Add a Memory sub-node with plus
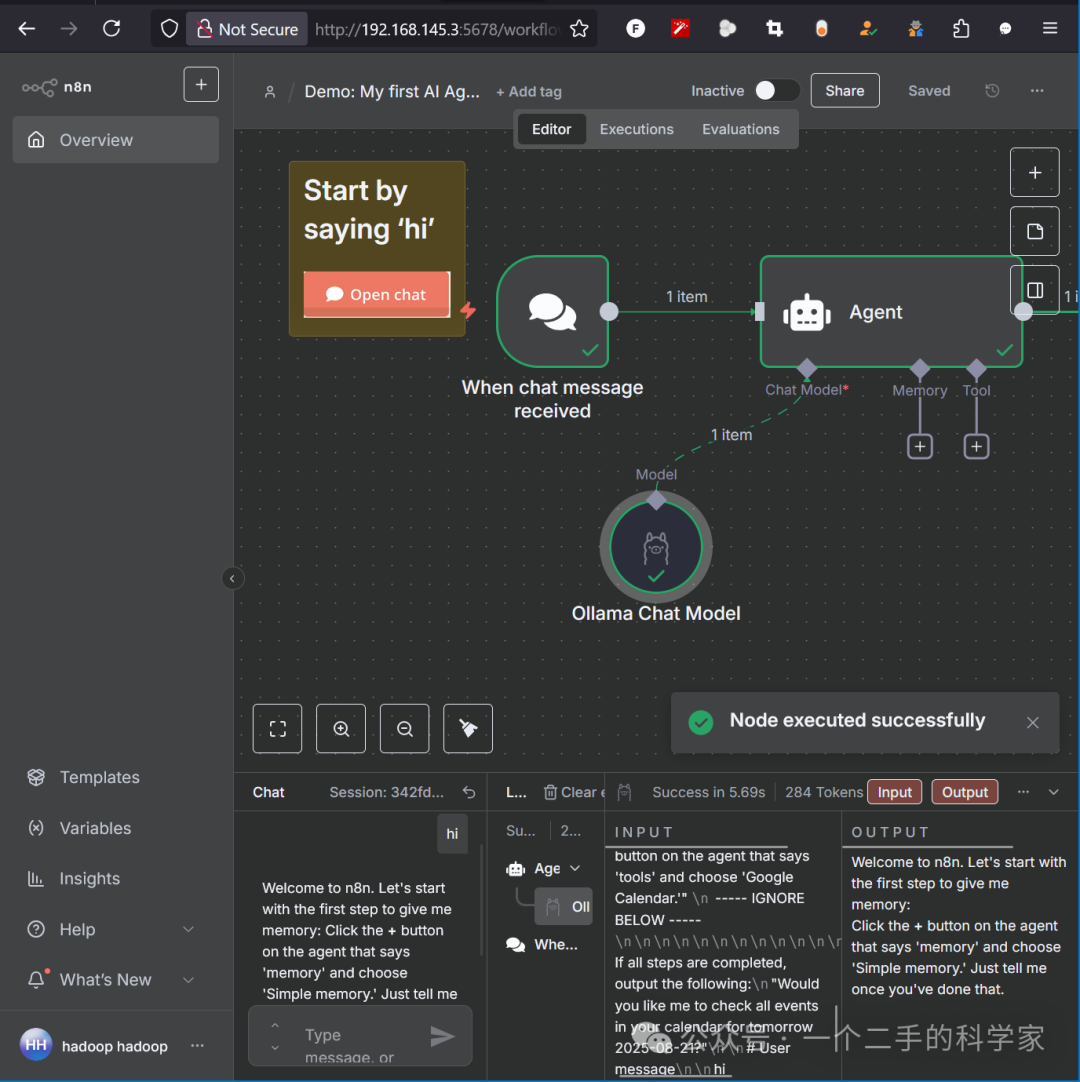 point(920,446)
